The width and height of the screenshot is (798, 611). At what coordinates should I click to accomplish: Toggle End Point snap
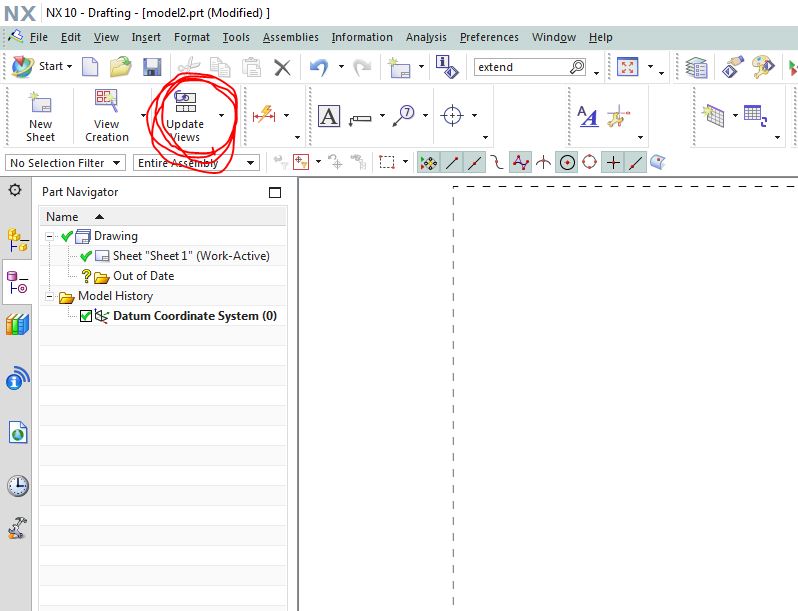[x=452, y=163]
